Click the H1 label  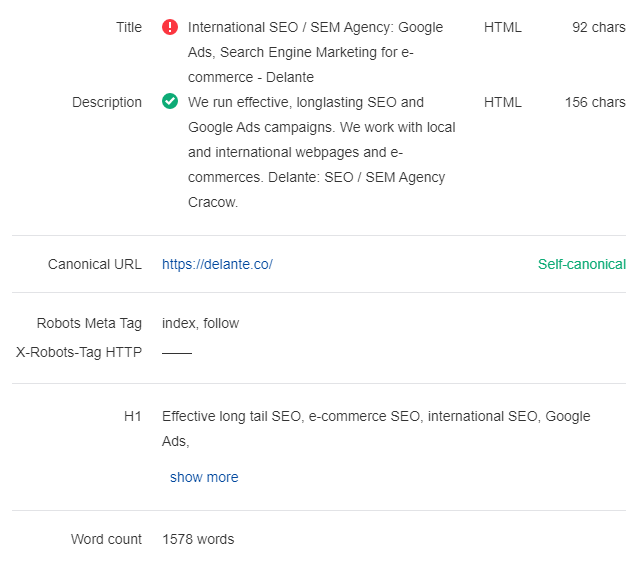click(x=133, y=416)
